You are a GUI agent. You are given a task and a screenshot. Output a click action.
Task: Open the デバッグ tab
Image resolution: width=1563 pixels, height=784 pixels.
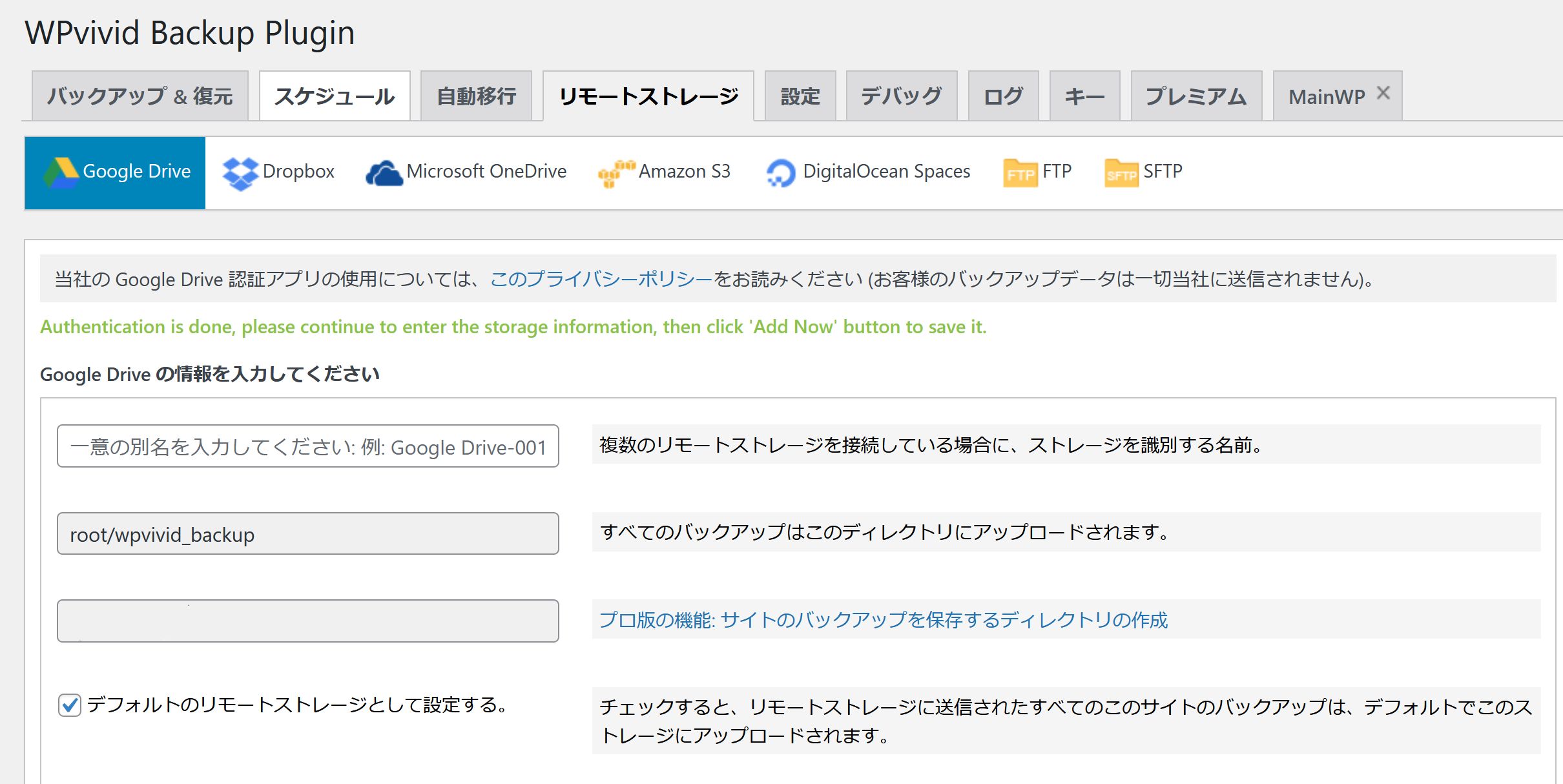coord(902,96)
